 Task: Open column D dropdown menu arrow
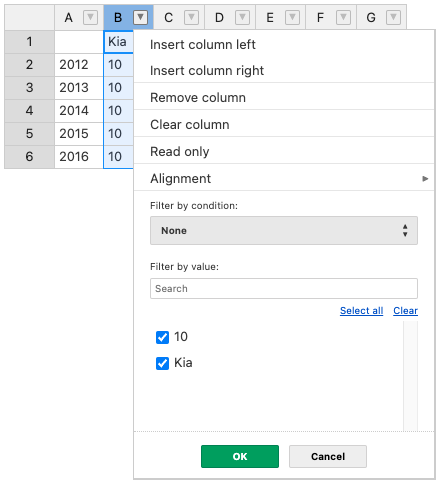click(x=242, y=17)
